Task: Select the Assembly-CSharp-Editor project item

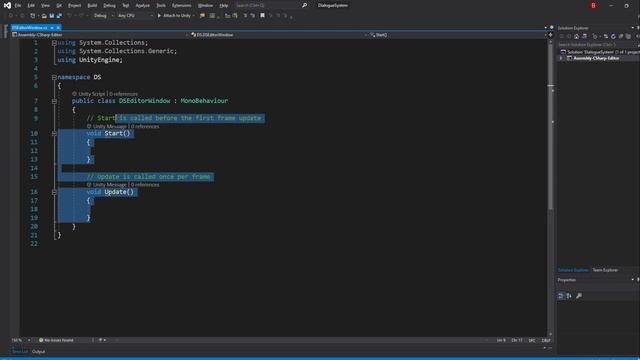Action: (596, 58)
